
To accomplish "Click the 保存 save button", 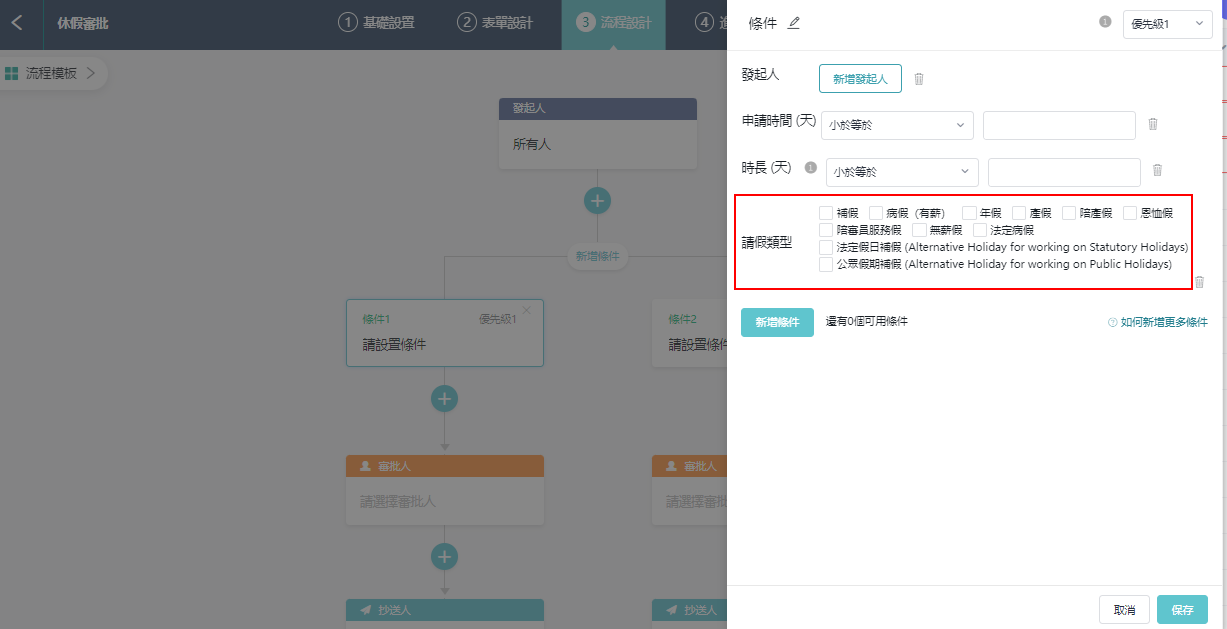I will [1182, 610].
